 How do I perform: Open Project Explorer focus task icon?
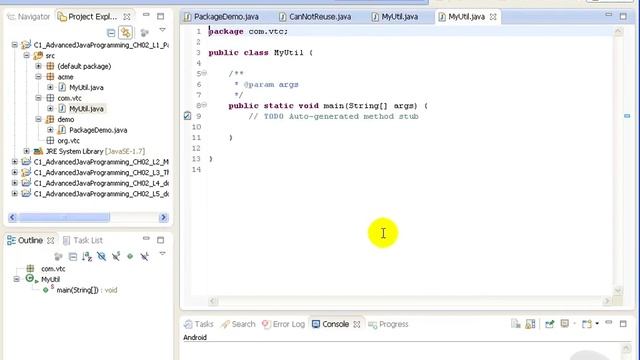(144, 33)
